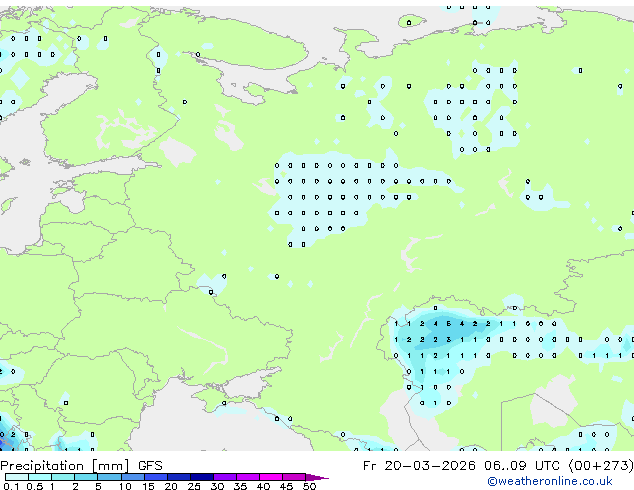The width and height of the screenshot is (634, 490).
Task: Pick the legend swatch between 10 and 15
Action: tap(132, 477)
